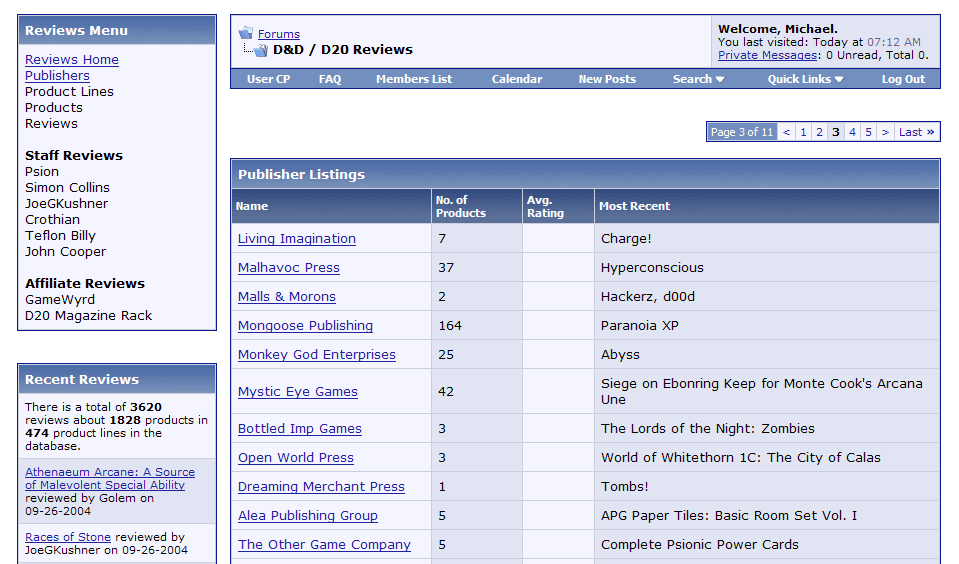Viewport: 959px width, 564px height.
Task: Click 'Page 3 of 11' pagination label
Action: coord(742,132)
